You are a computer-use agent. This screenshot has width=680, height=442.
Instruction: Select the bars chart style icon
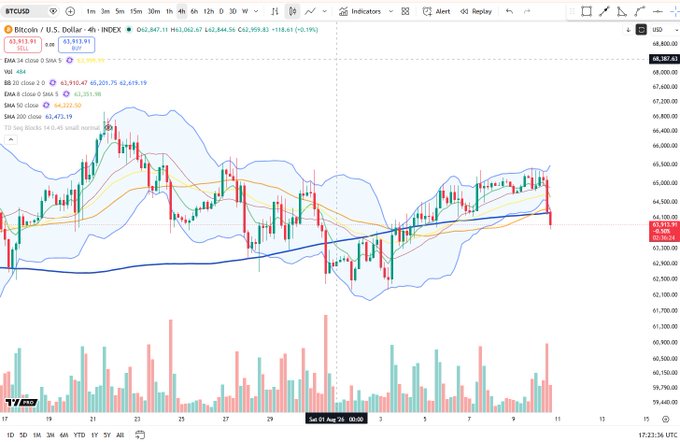(x=275, y=11)
